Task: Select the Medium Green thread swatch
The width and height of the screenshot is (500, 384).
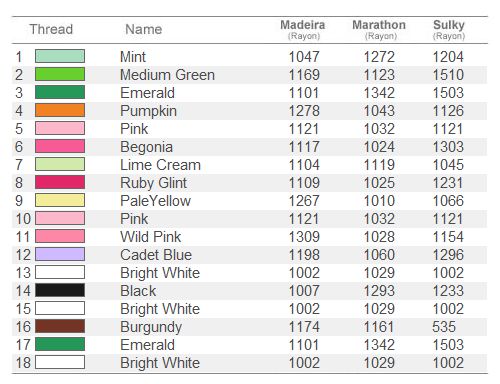Action: pyautogui.click(x=60, y=74)
